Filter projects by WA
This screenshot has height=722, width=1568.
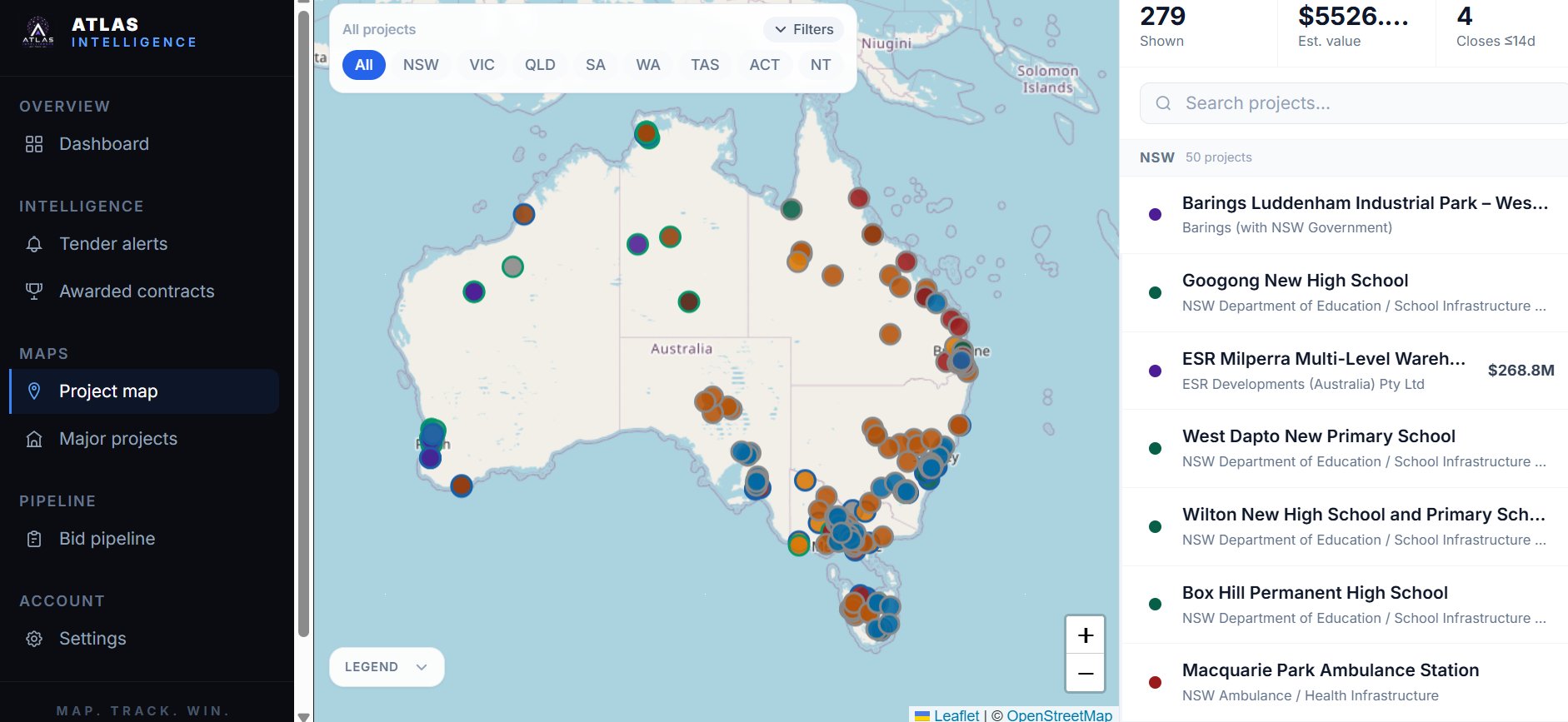click(648, 65)
